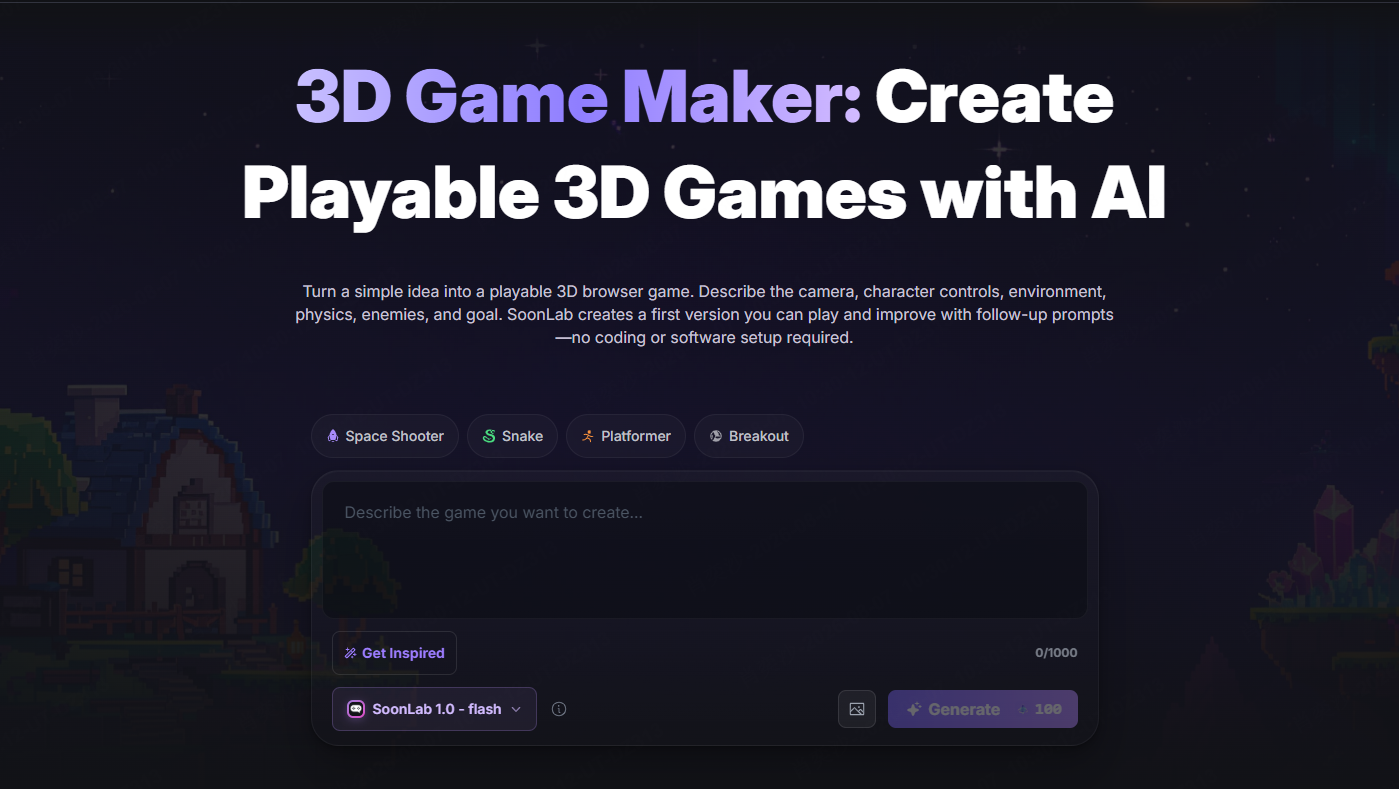This screenshot has height=789, width=1399.
Task: Click the 0/1000 character counter
Action: coord(1056,653)
